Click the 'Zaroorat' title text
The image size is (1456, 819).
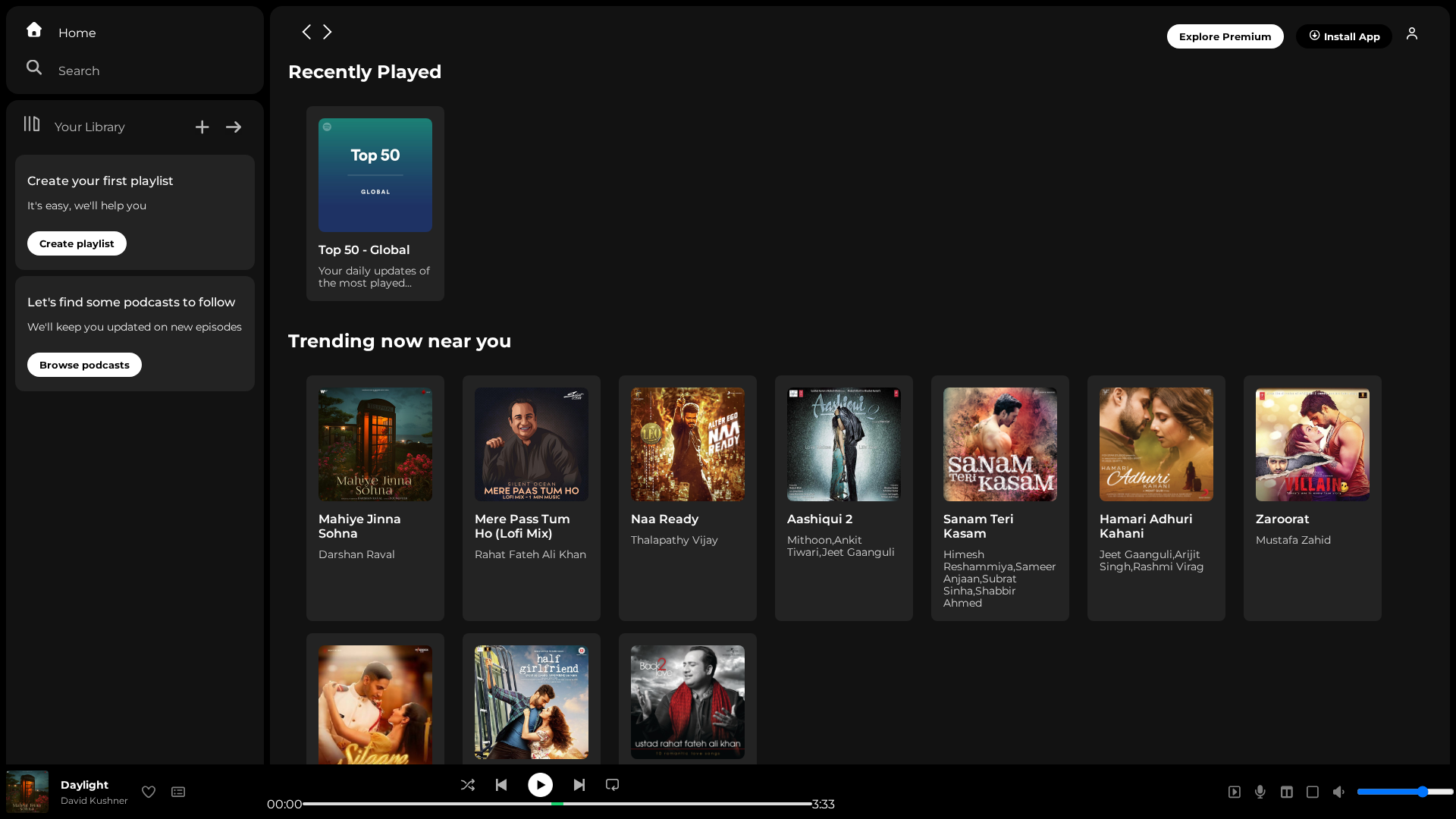(1282, 519)
